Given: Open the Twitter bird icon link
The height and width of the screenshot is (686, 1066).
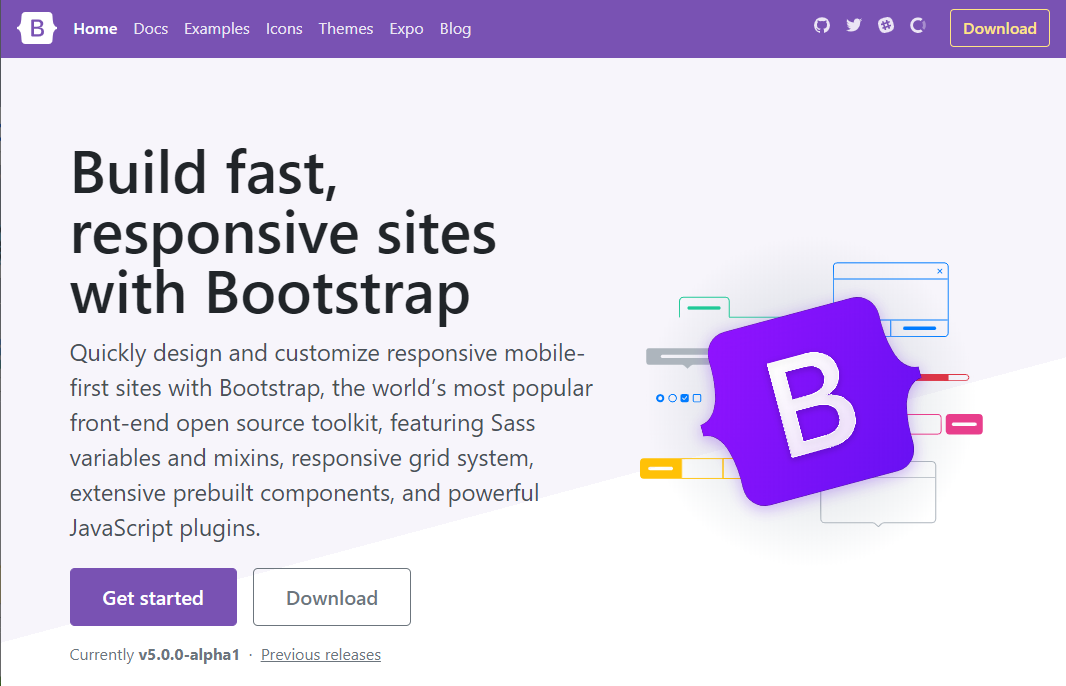Looking at the screenshot, I should pos(854,26).
